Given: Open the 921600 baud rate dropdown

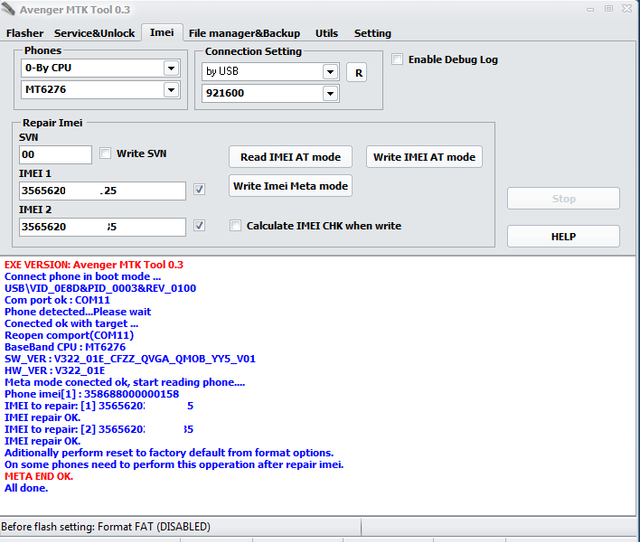Looking at the screenshot, I should [330, 93].
